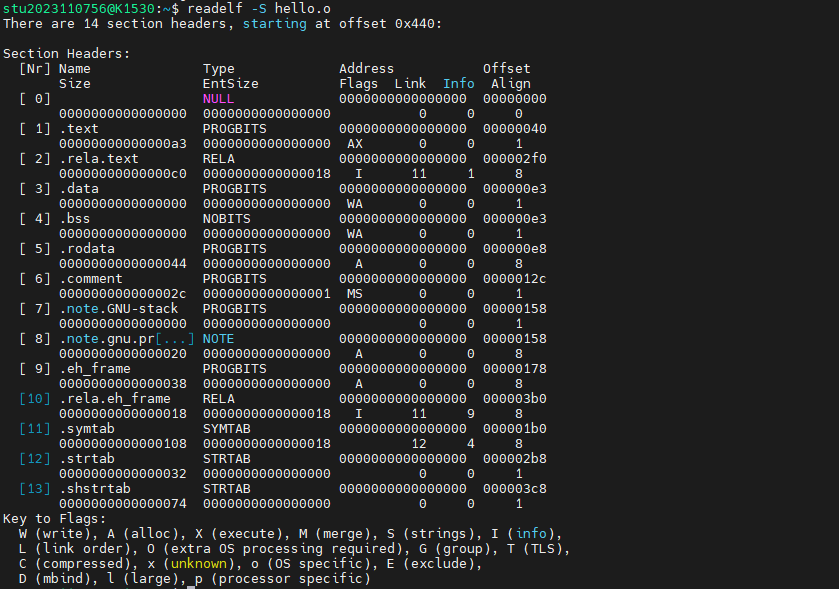The image size is (839, 589).
Task: Click the yellow word 'unknown' in legend
Action: coord(199,563)
